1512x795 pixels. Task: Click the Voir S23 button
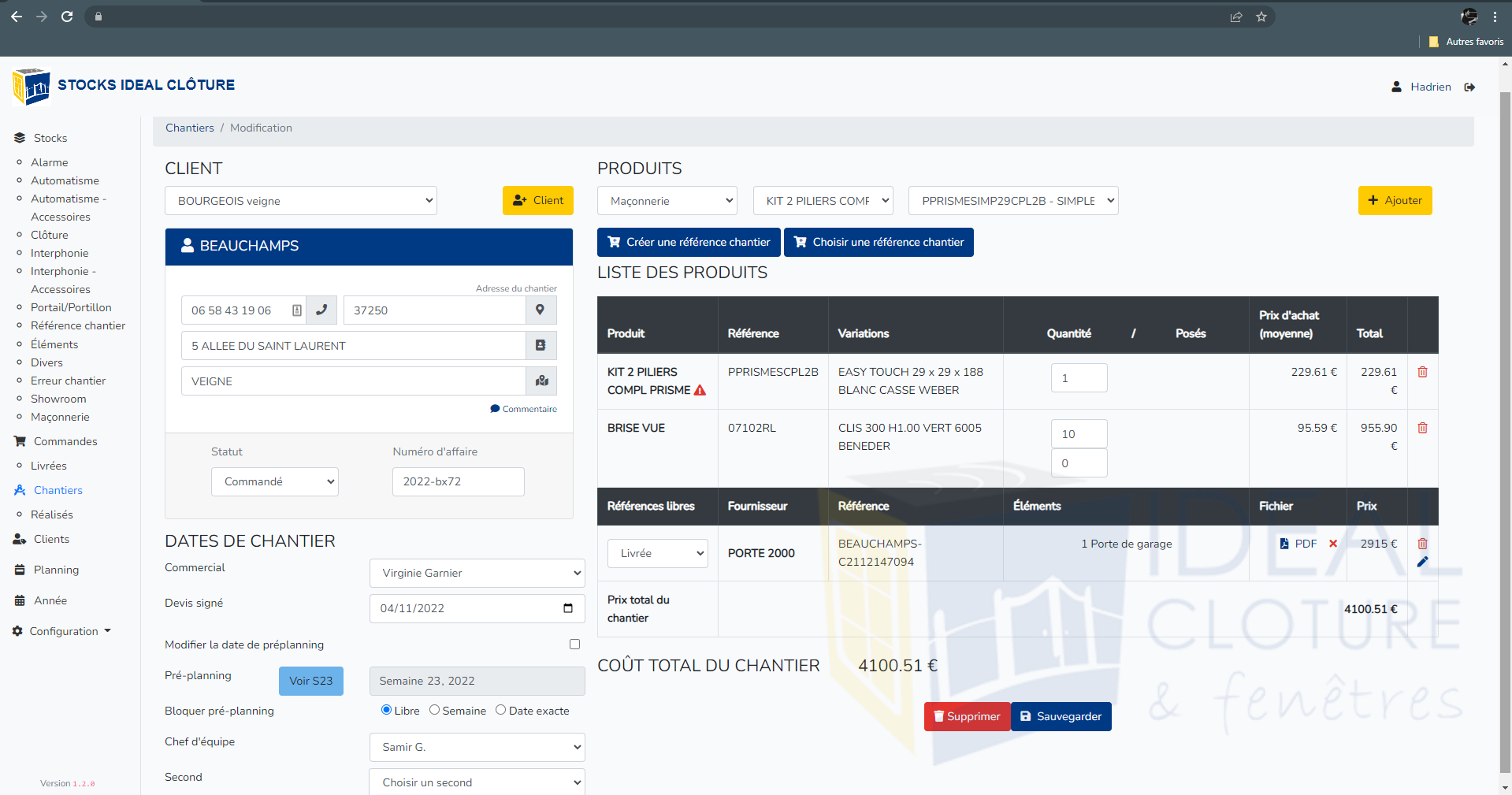point(310,681)
